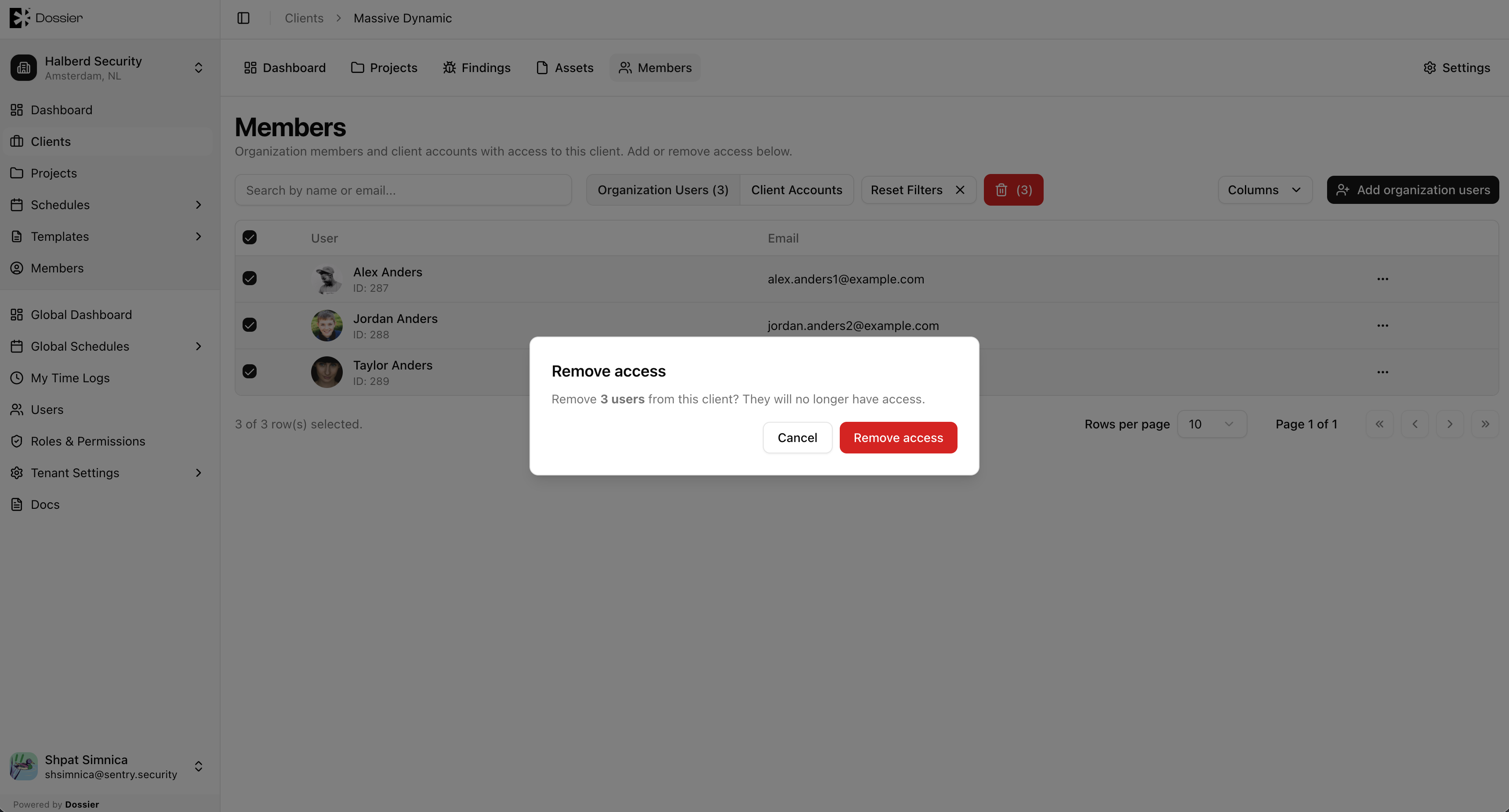The width and height of the screenshot is (1509, 812).
Task: Open the Rows per page dropdown
Action: click(x=1212, y=424)
